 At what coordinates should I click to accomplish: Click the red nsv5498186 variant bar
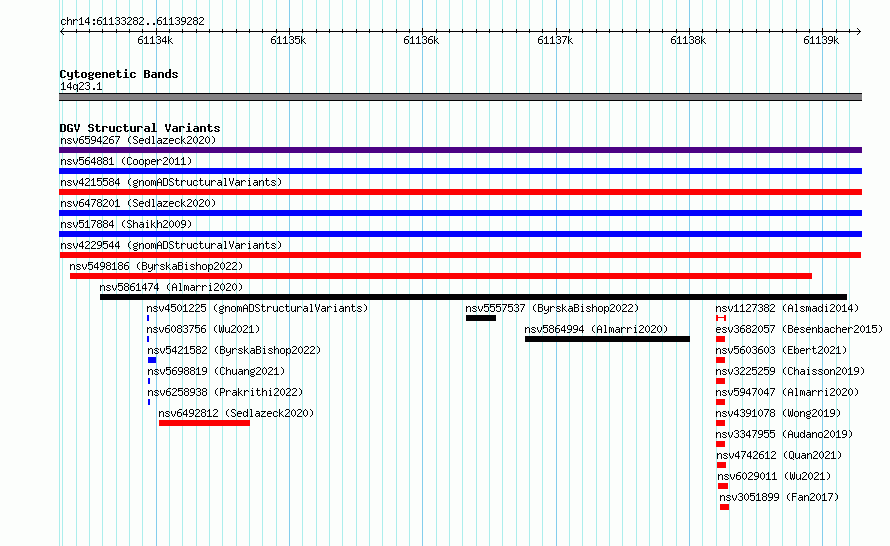(x=441, y=276)
